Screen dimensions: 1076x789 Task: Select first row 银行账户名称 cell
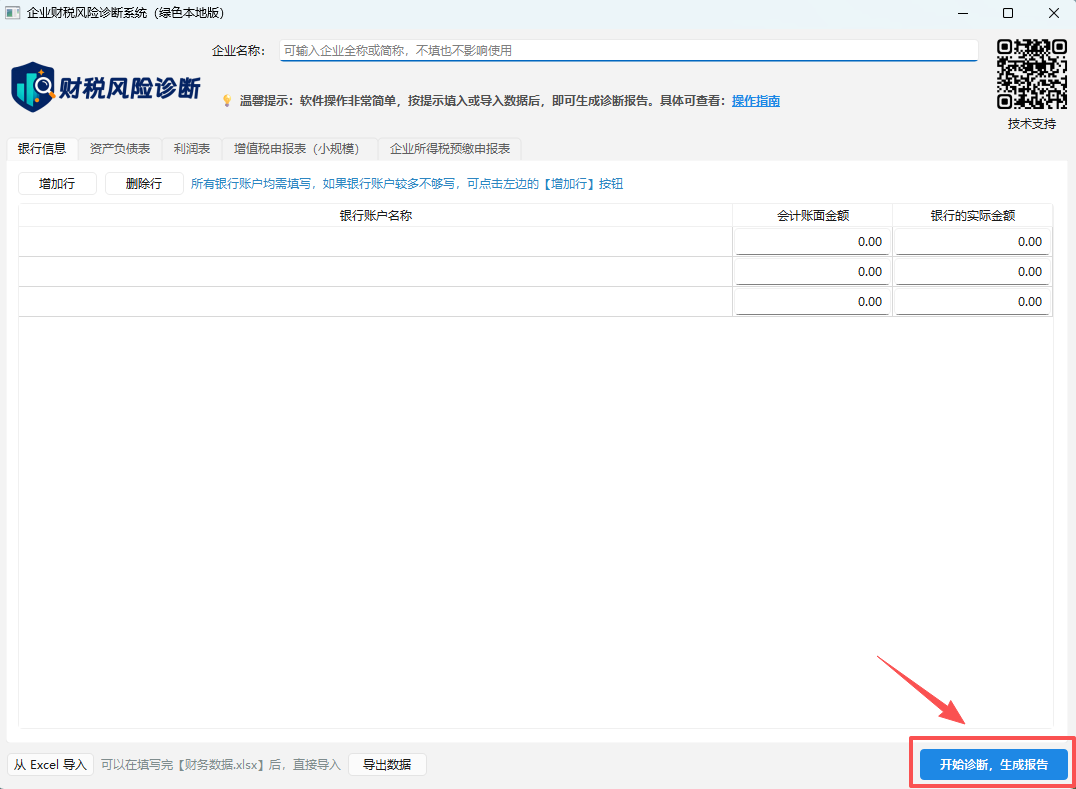375,242
